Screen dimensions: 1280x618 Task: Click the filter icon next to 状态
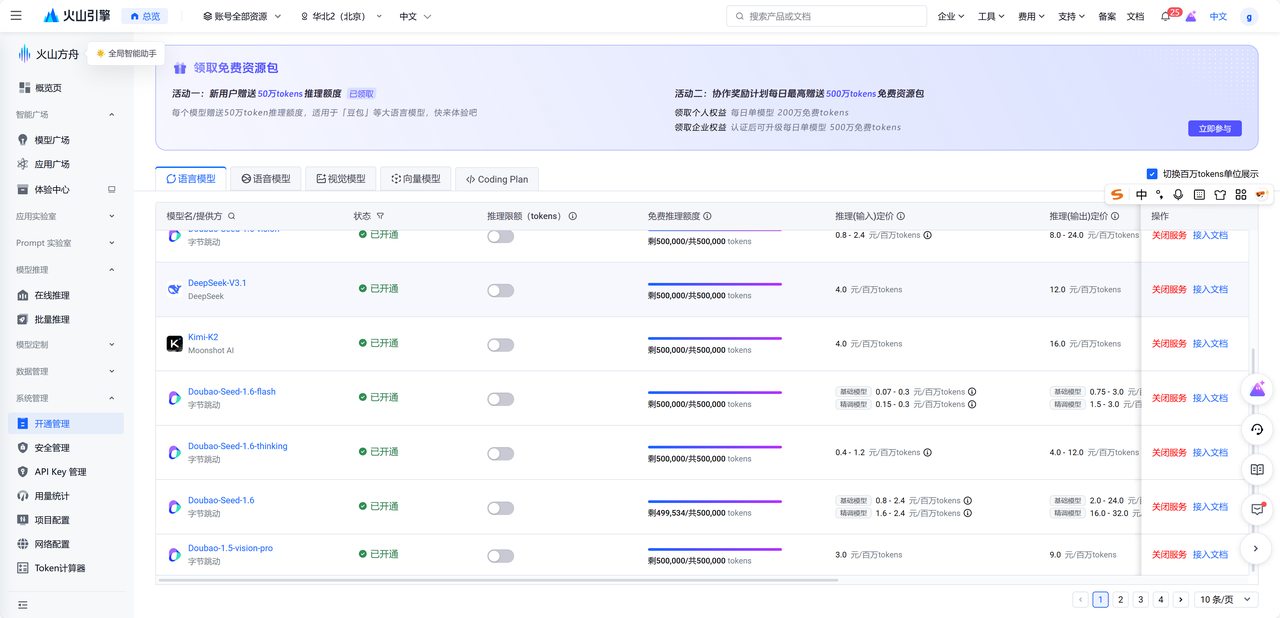(380, 216)
